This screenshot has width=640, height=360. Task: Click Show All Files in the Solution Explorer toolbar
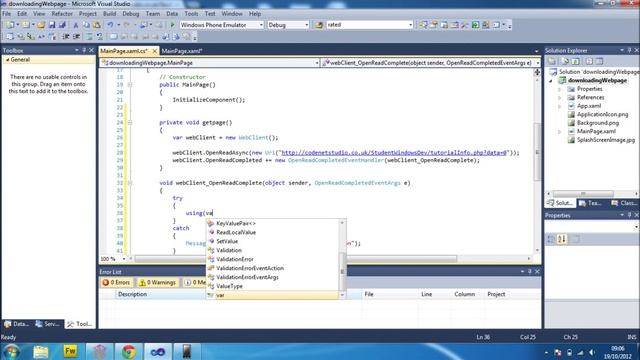click(565, 61)
